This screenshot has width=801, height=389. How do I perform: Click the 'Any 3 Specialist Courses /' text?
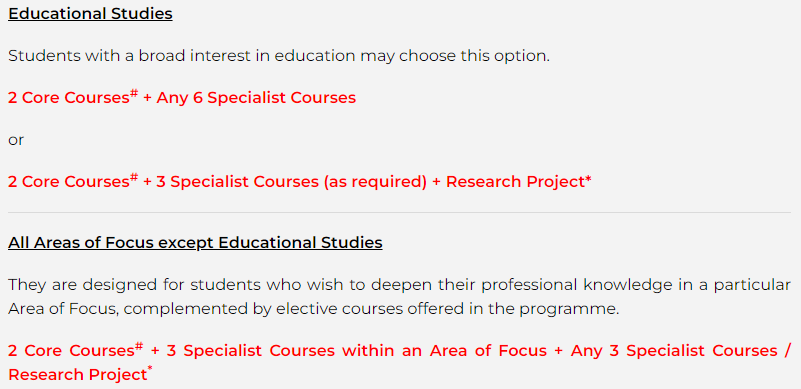(680, 351)
